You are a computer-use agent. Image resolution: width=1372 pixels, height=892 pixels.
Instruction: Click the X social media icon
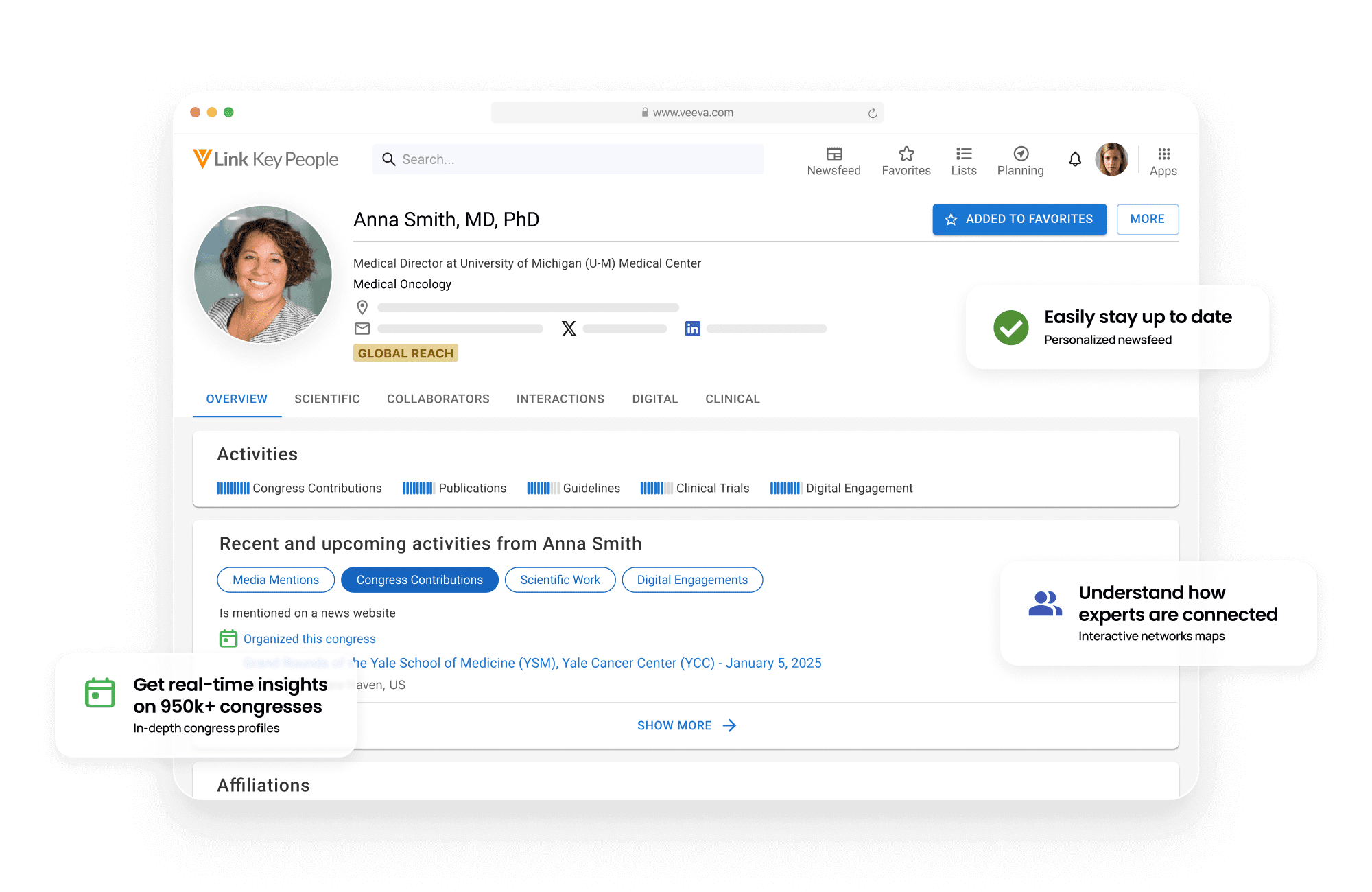569,329
